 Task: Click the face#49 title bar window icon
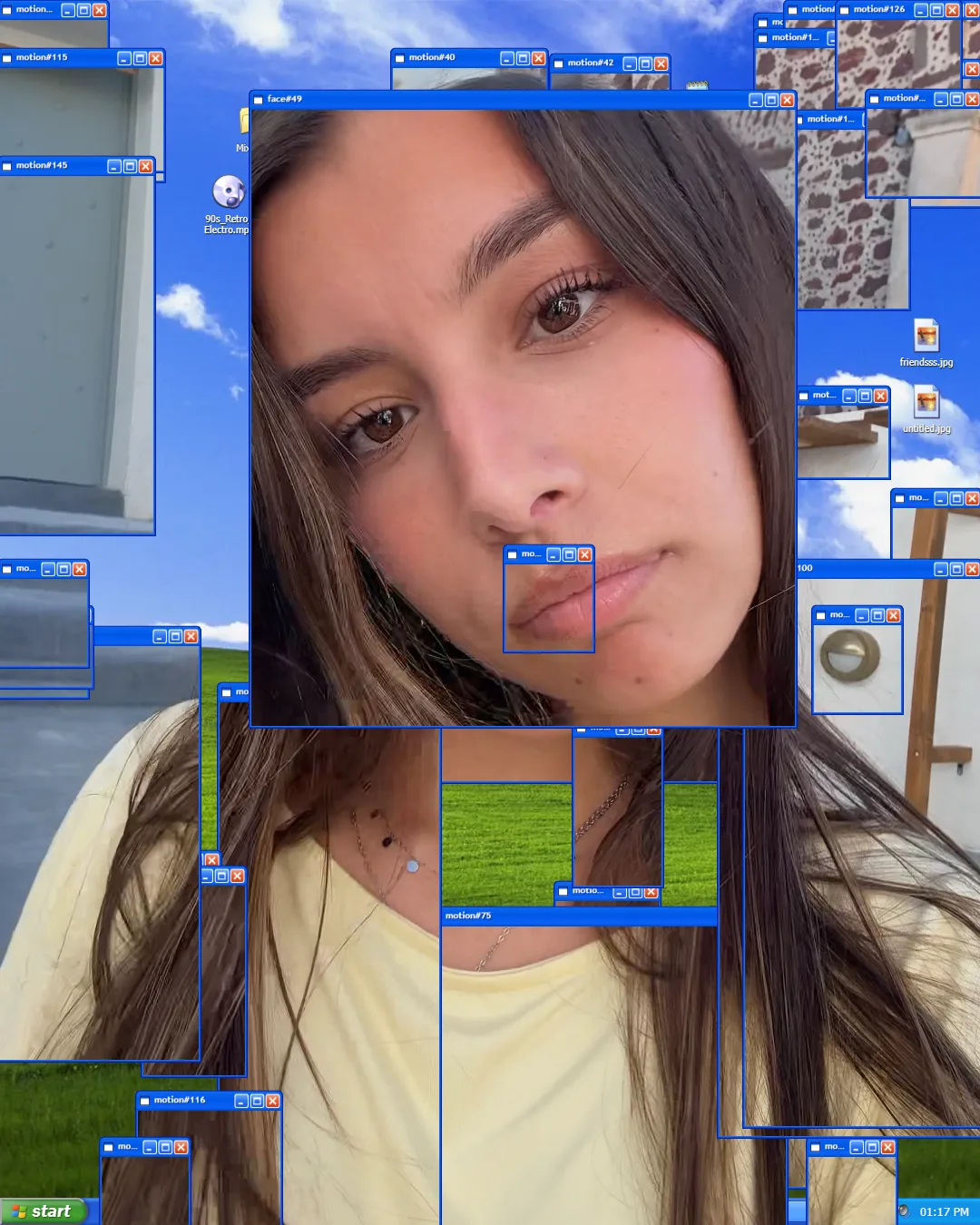tap(259, 100)
